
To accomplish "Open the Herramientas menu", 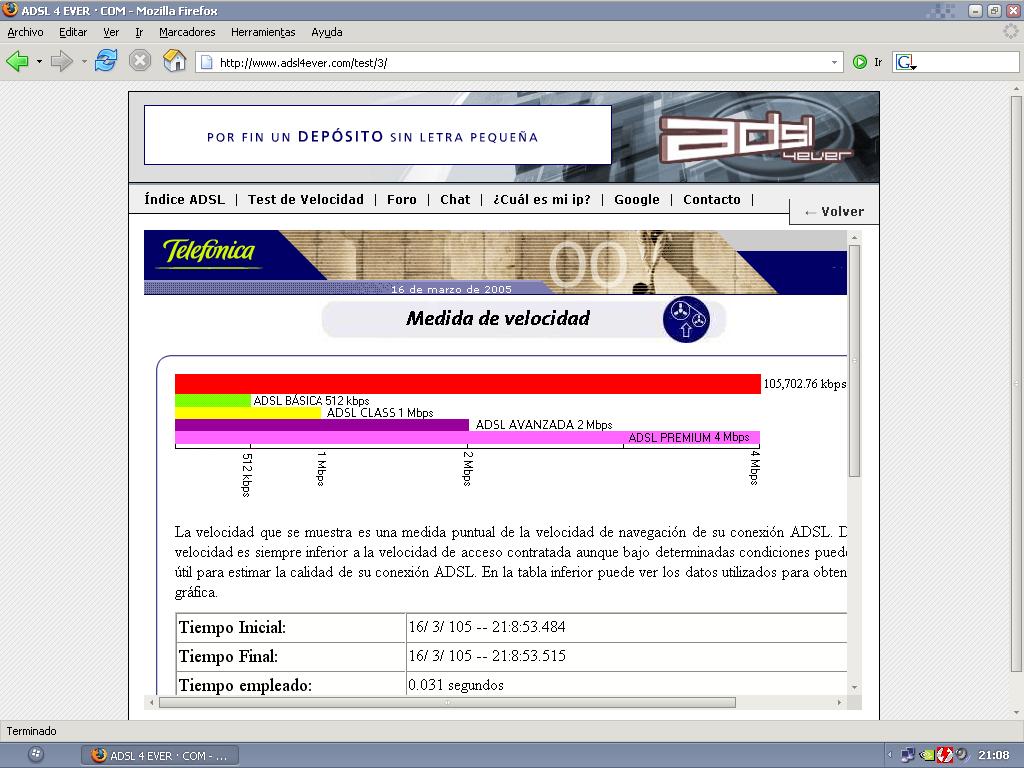I will (263, 32).
